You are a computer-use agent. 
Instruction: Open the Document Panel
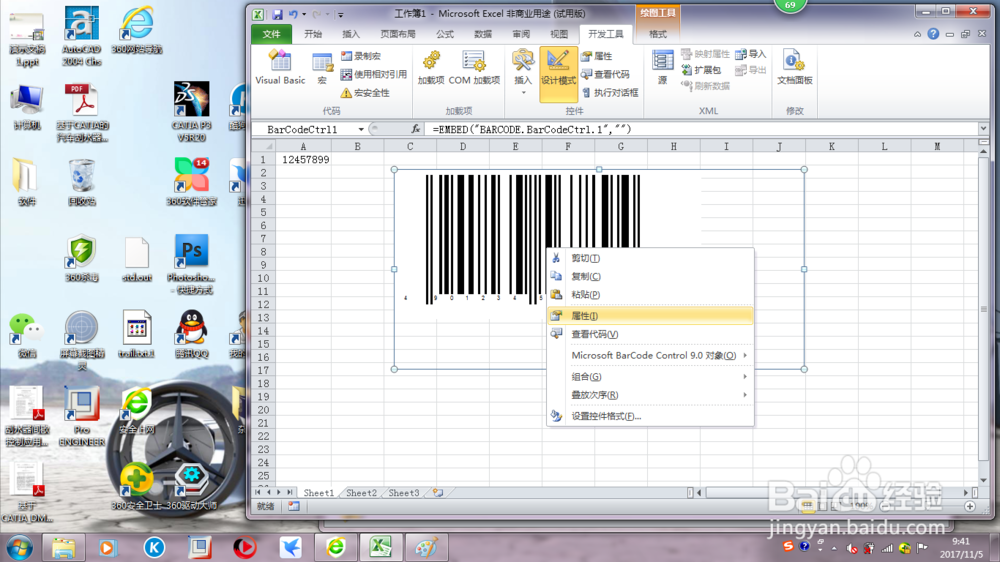tap(794, 68)
